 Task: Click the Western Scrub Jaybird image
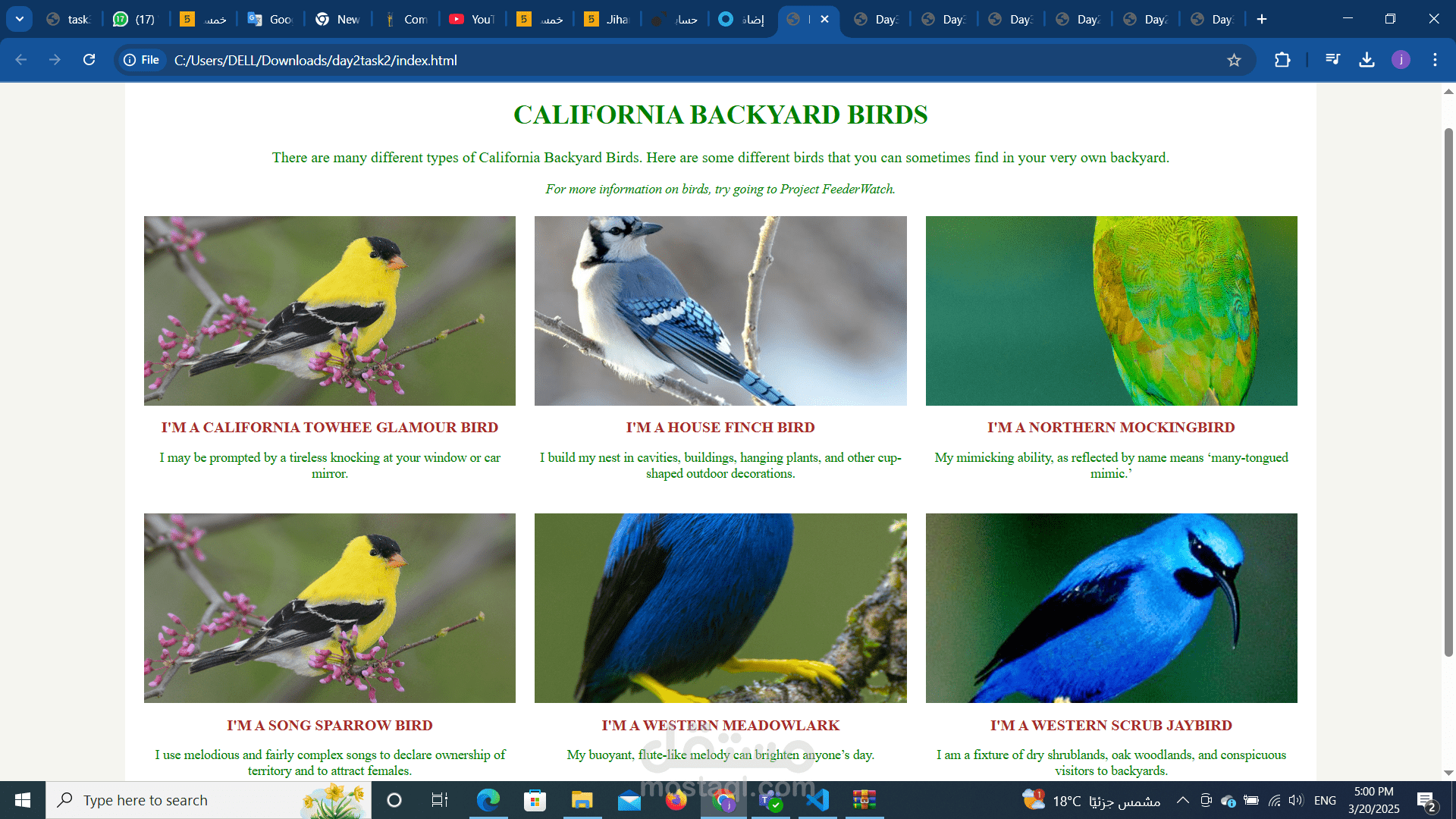click(x=1111, y=608)
